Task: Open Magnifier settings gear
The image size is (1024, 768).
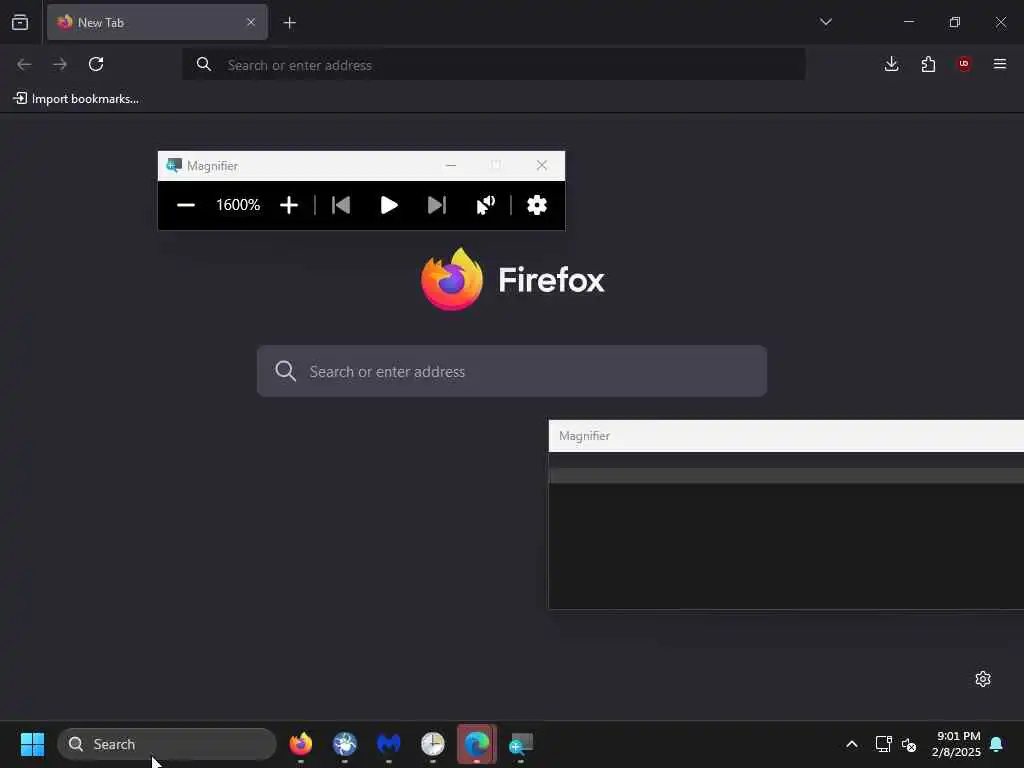Action: click(x=537, y=205)
